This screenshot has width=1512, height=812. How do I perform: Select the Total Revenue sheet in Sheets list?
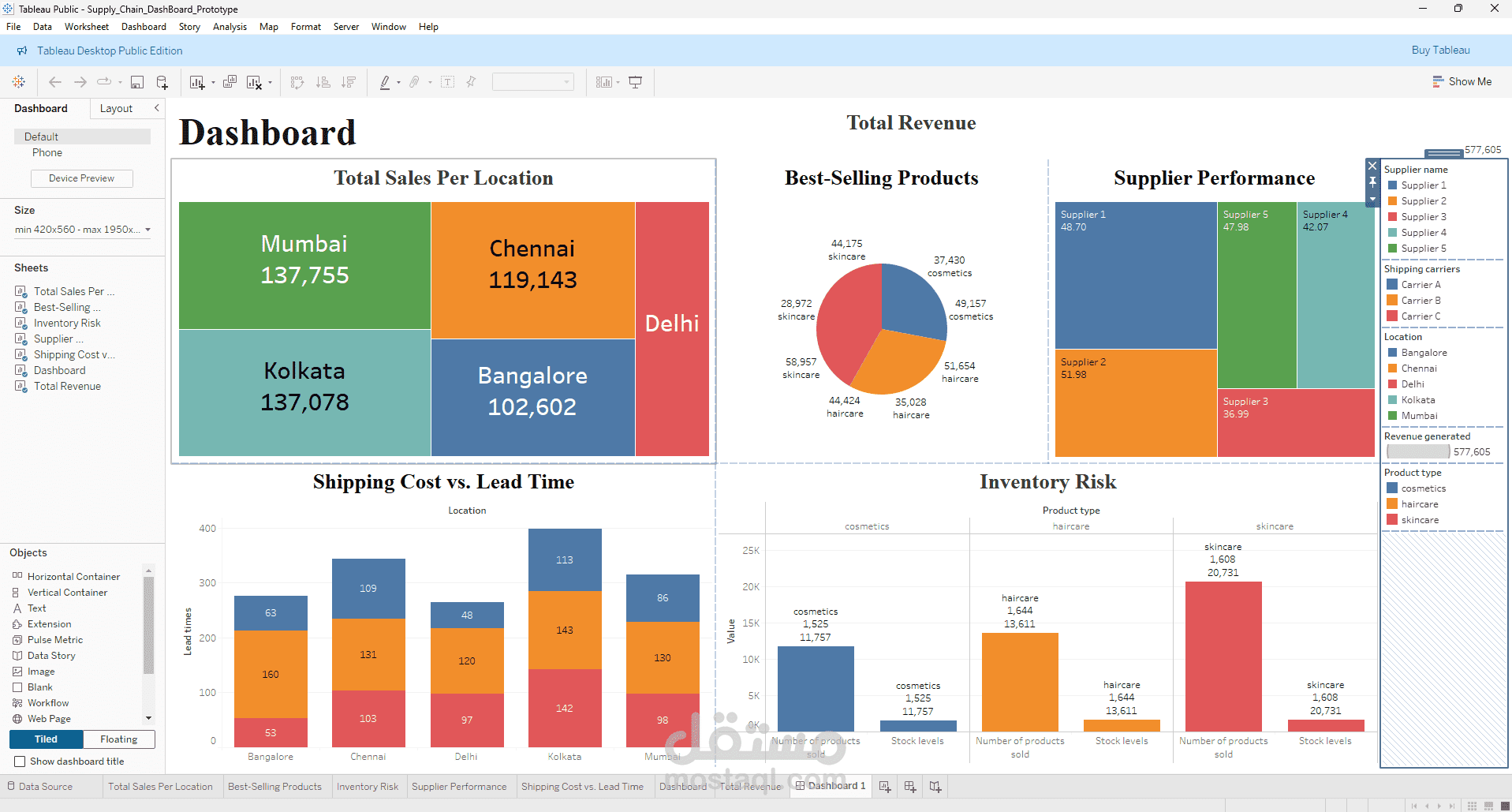click(58, 387)
